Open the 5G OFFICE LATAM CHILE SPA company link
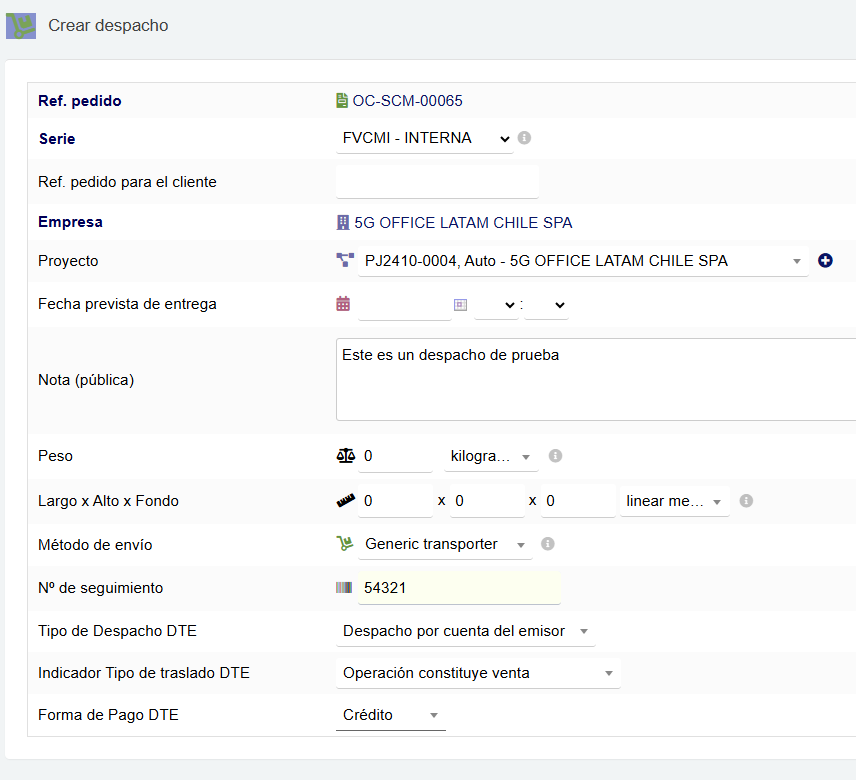Screen dimensions: 856x780 click(x=463, y=223)
